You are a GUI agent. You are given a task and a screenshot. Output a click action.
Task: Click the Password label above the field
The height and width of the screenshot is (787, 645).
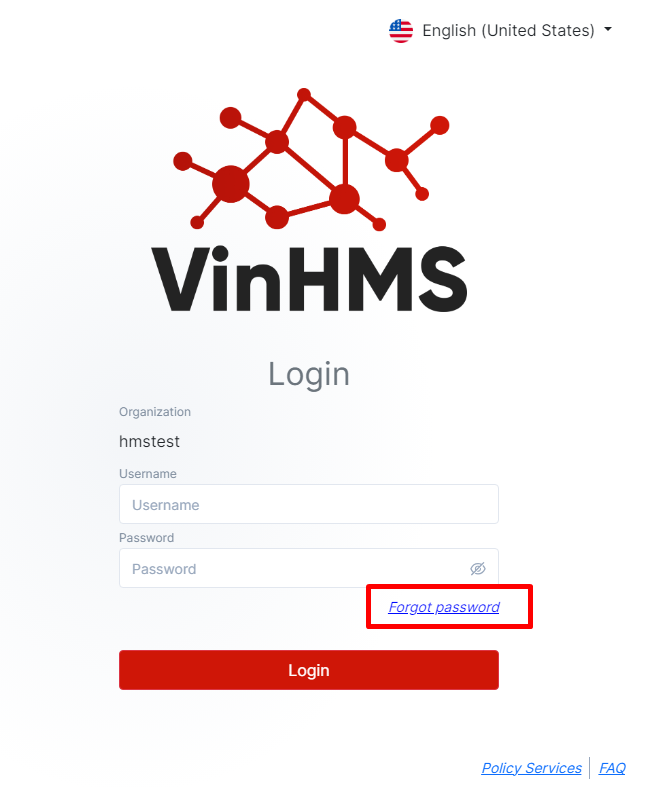point(147,538)
